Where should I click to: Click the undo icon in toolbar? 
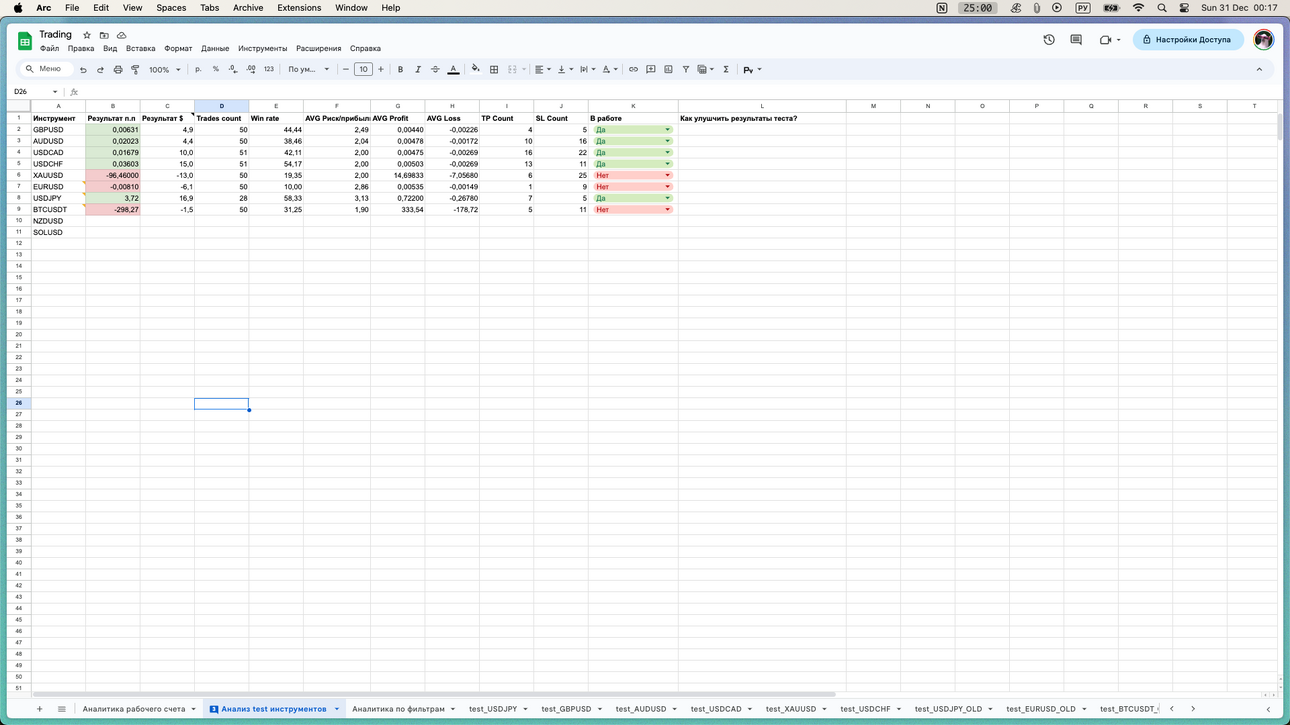[83, 70]
